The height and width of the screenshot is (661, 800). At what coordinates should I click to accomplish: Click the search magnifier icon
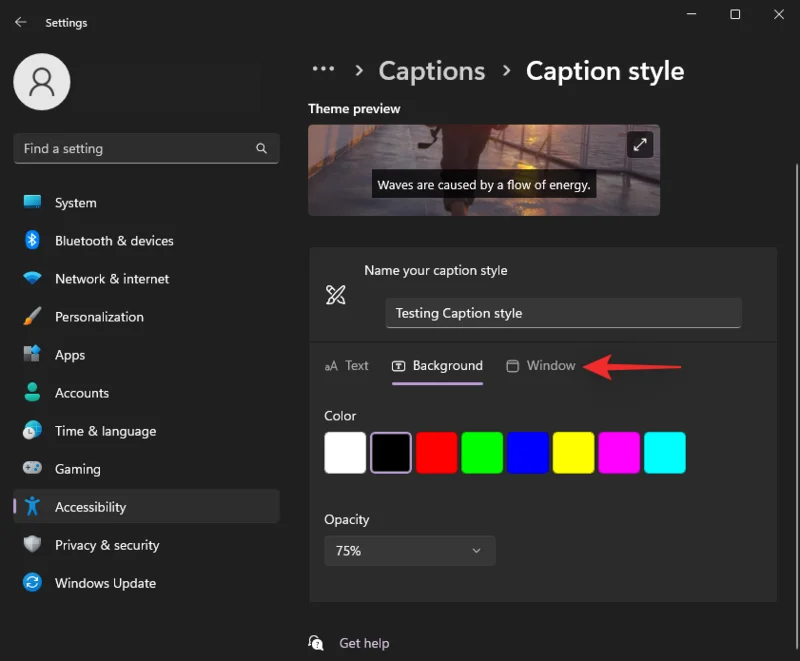[261, 148]
